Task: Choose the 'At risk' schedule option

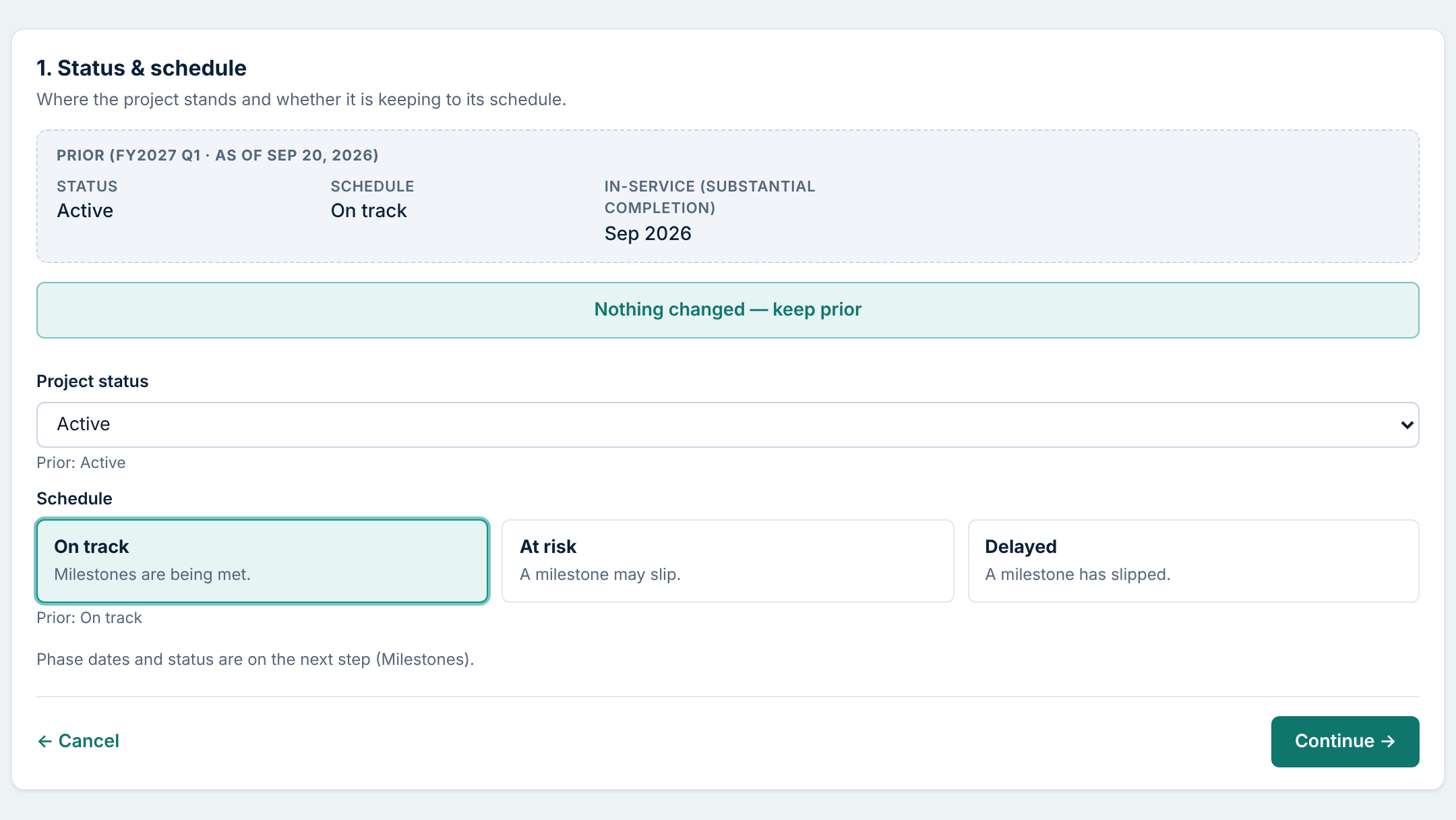Action: (728, 561)
